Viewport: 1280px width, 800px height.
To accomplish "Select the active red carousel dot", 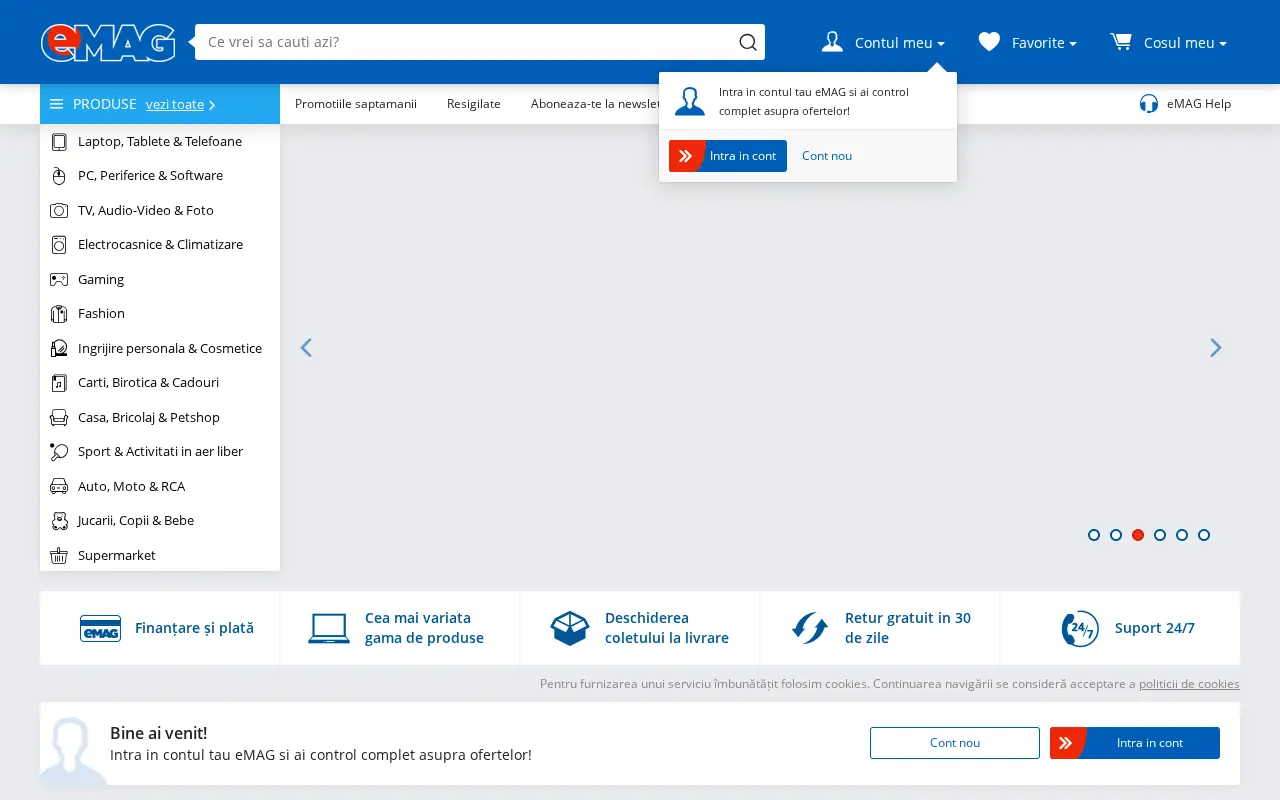I will [1138, 535].
